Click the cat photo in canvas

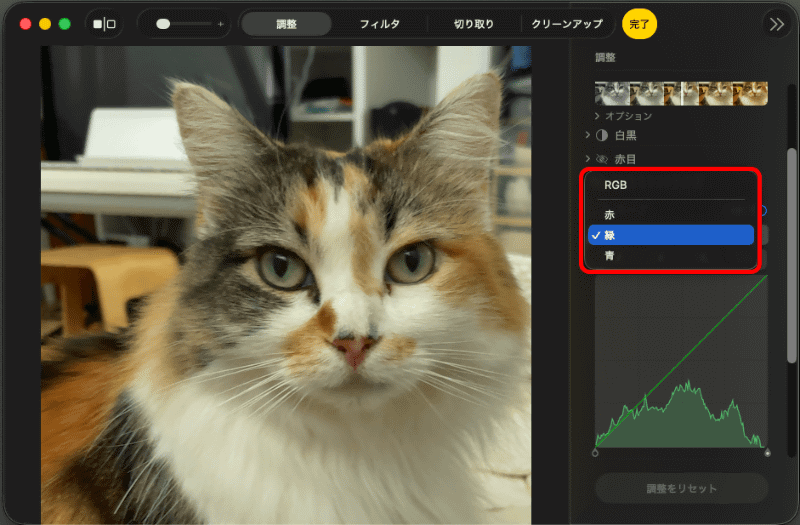pyautogui.click(x=286, y=285)
